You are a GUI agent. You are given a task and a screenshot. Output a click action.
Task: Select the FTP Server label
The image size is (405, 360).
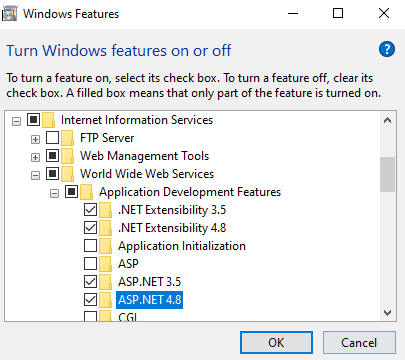point(107,138)
